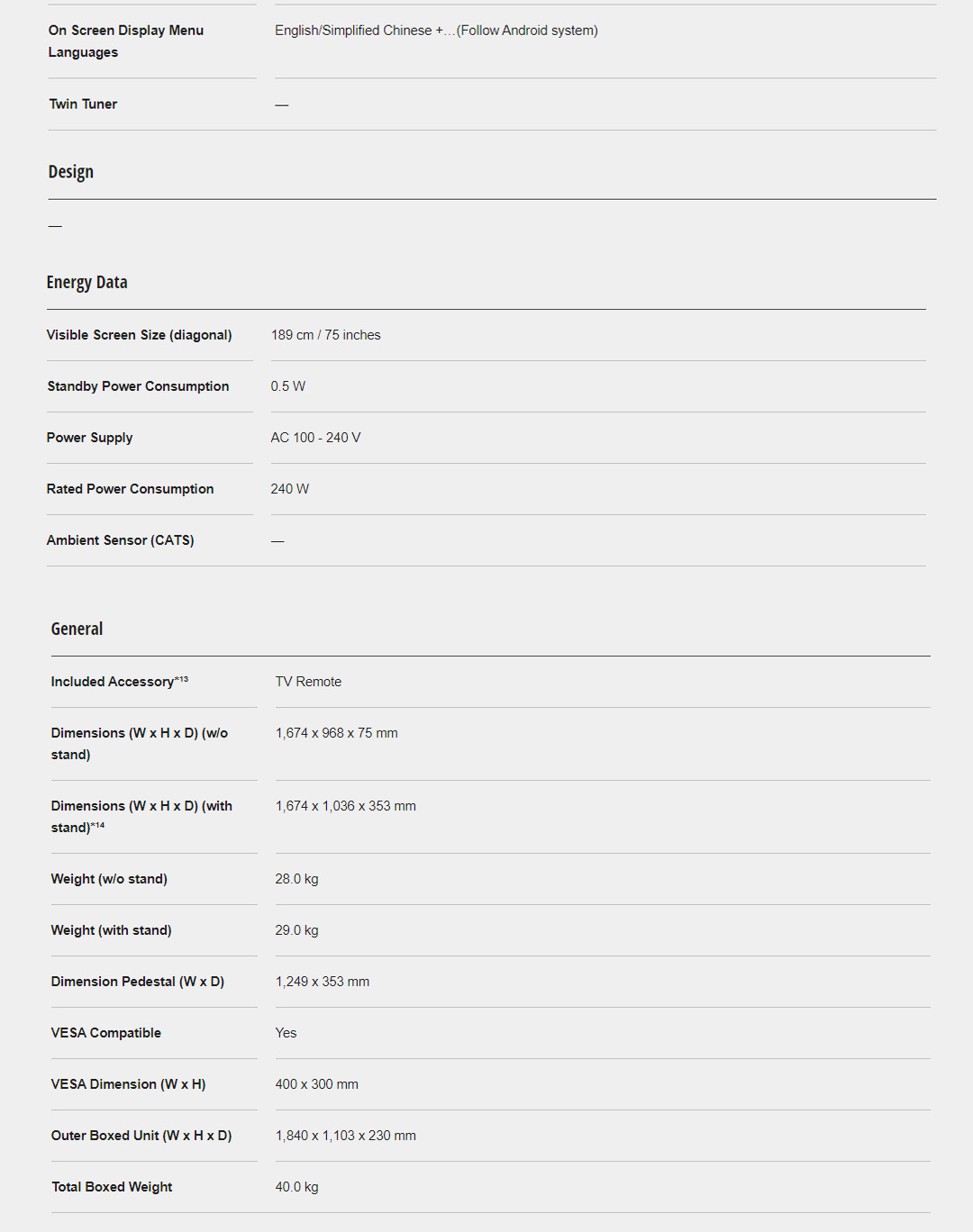Select the On Screen Display Menu Languages label

(x=126, y=41)
